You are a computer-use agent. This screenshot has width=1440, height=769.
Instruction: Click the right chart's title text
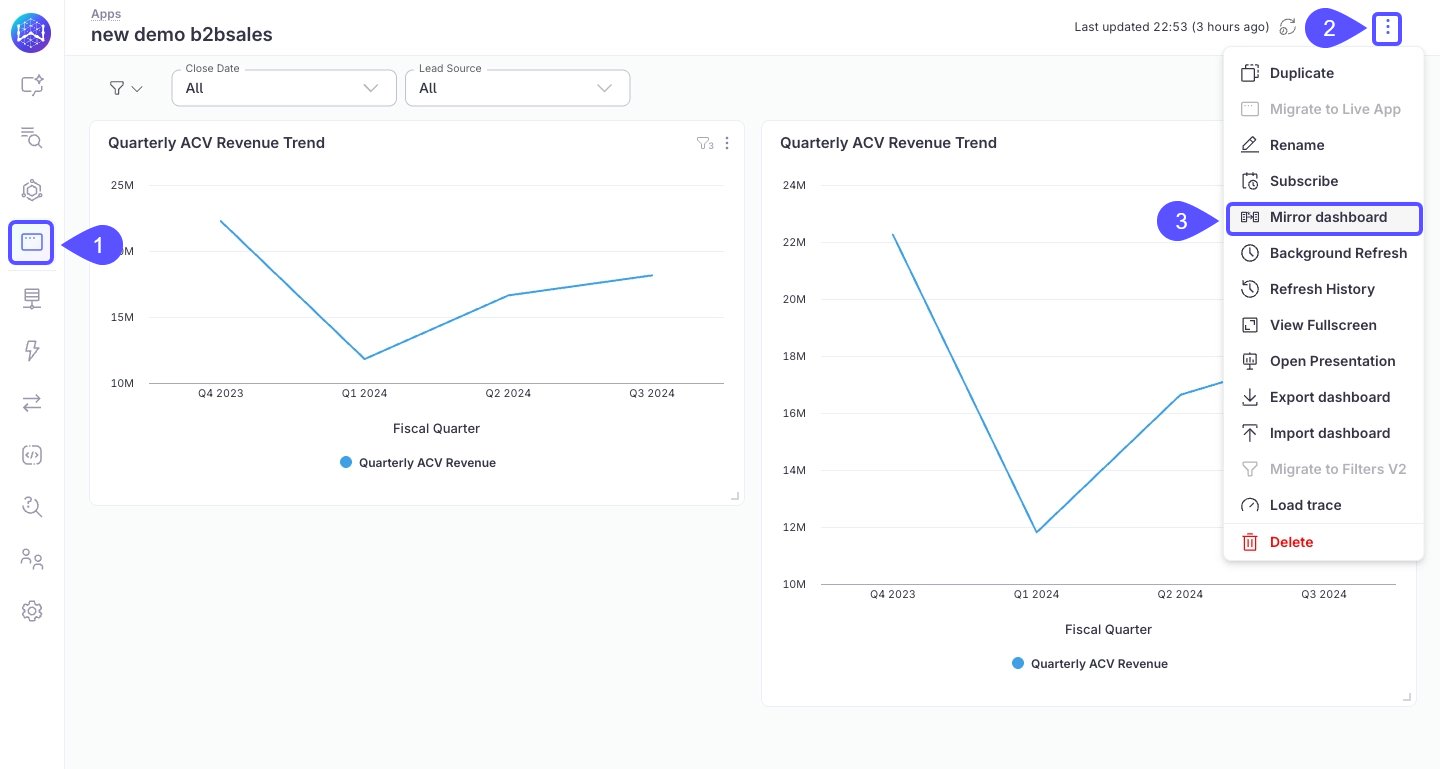[x=888, y=143]
